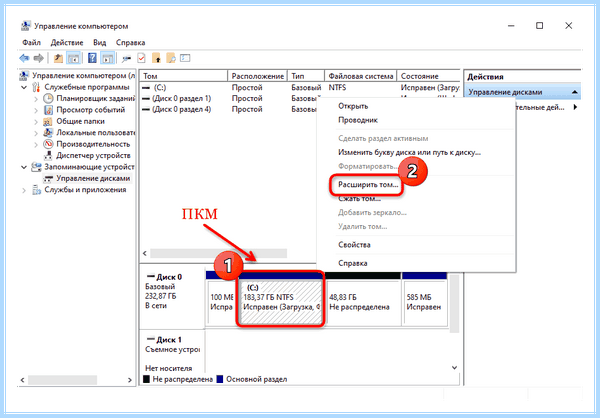The height and width of the screenshot is (418, 600).
Task: Sort by the Тип column header
Action: [306, 76]
